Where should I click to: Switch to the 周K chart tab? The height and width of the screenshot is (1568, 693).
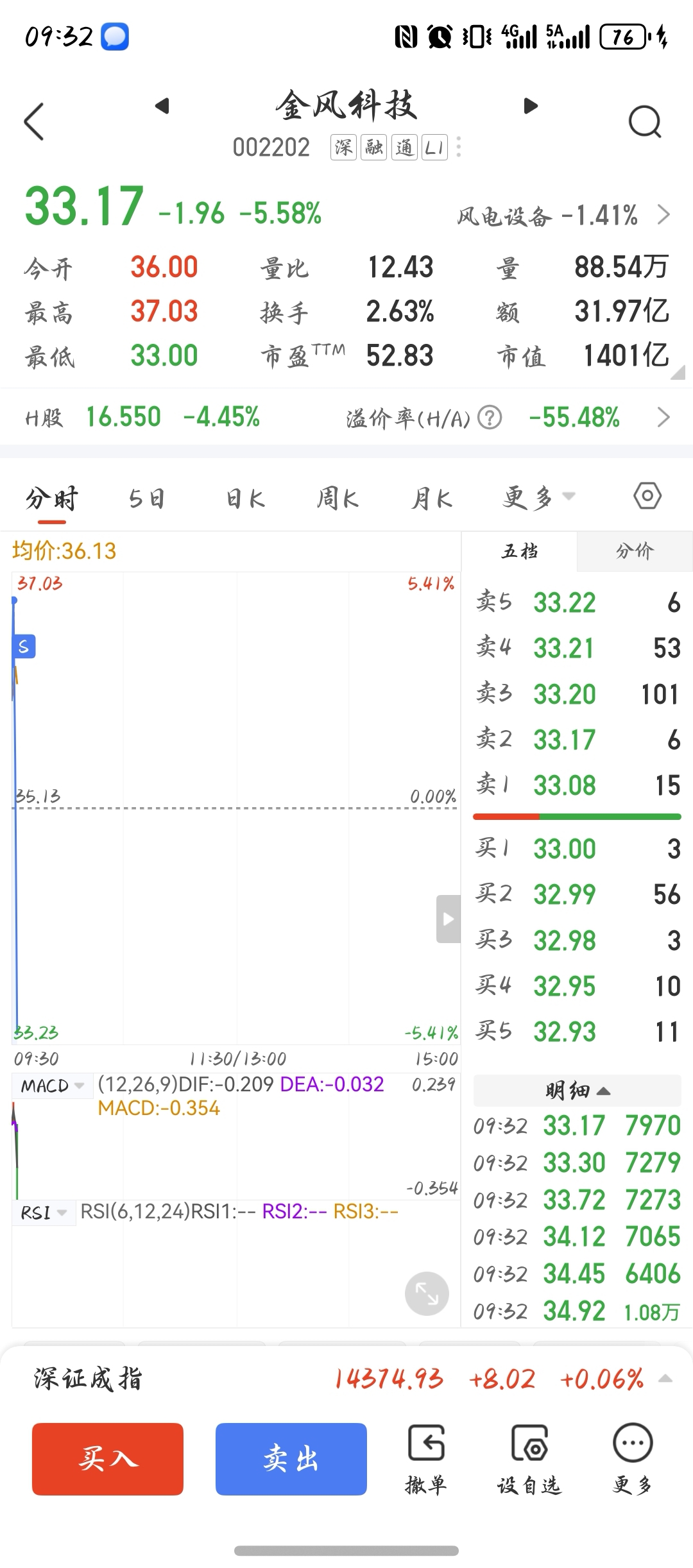(338, 499)
